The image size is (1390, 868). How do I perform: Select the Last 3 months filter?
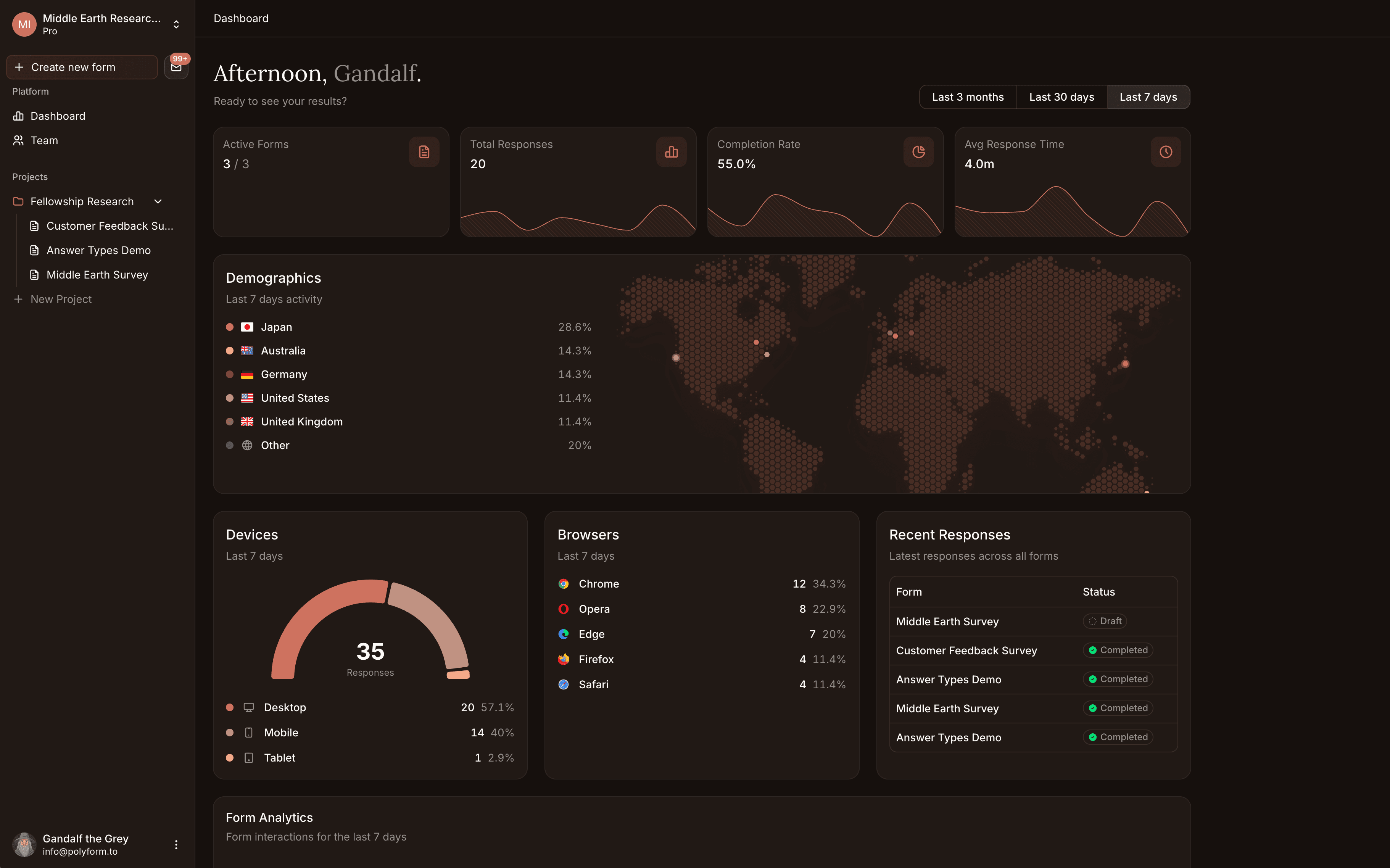pos(968,97)
